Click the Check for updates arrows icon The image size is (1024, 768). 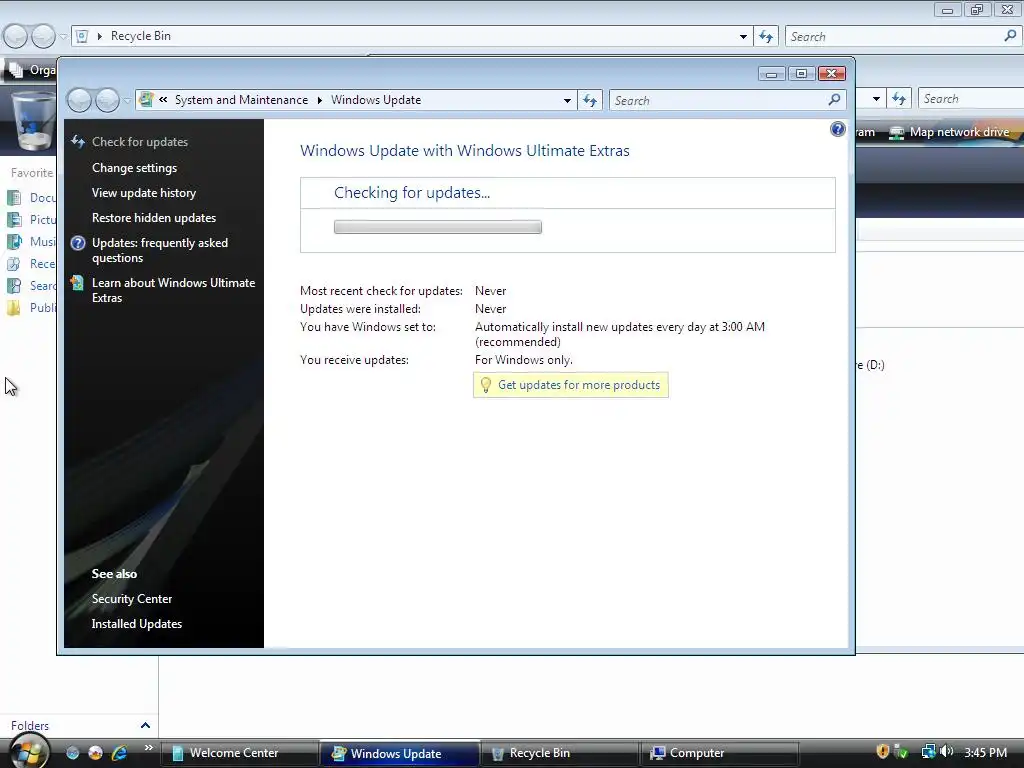point(78,141)
